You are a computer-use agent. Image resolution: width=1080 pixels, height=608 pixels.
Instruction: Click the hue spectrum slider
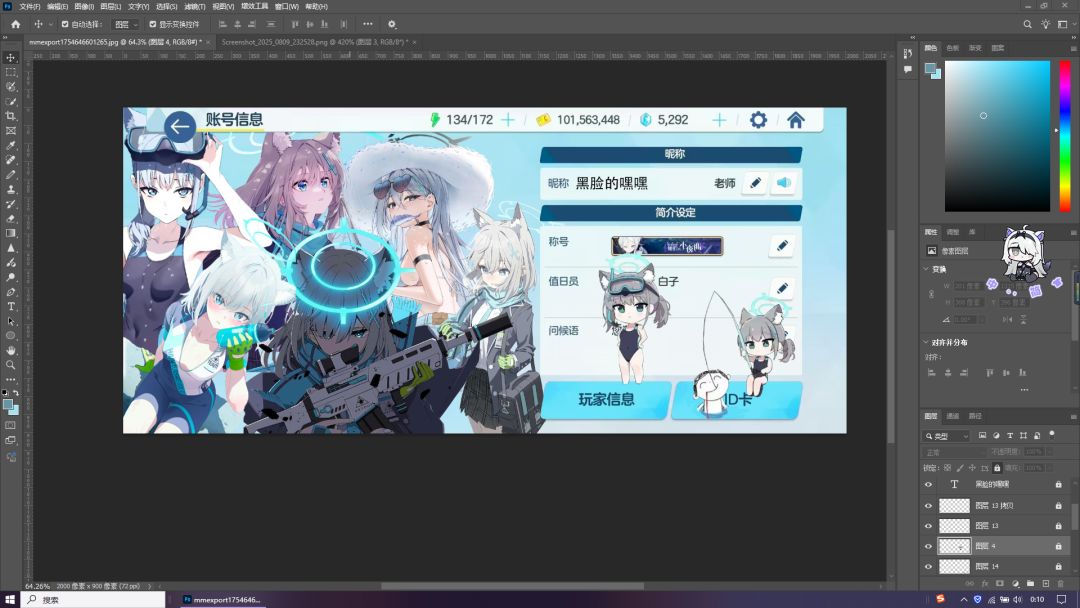click(1065, 136)
